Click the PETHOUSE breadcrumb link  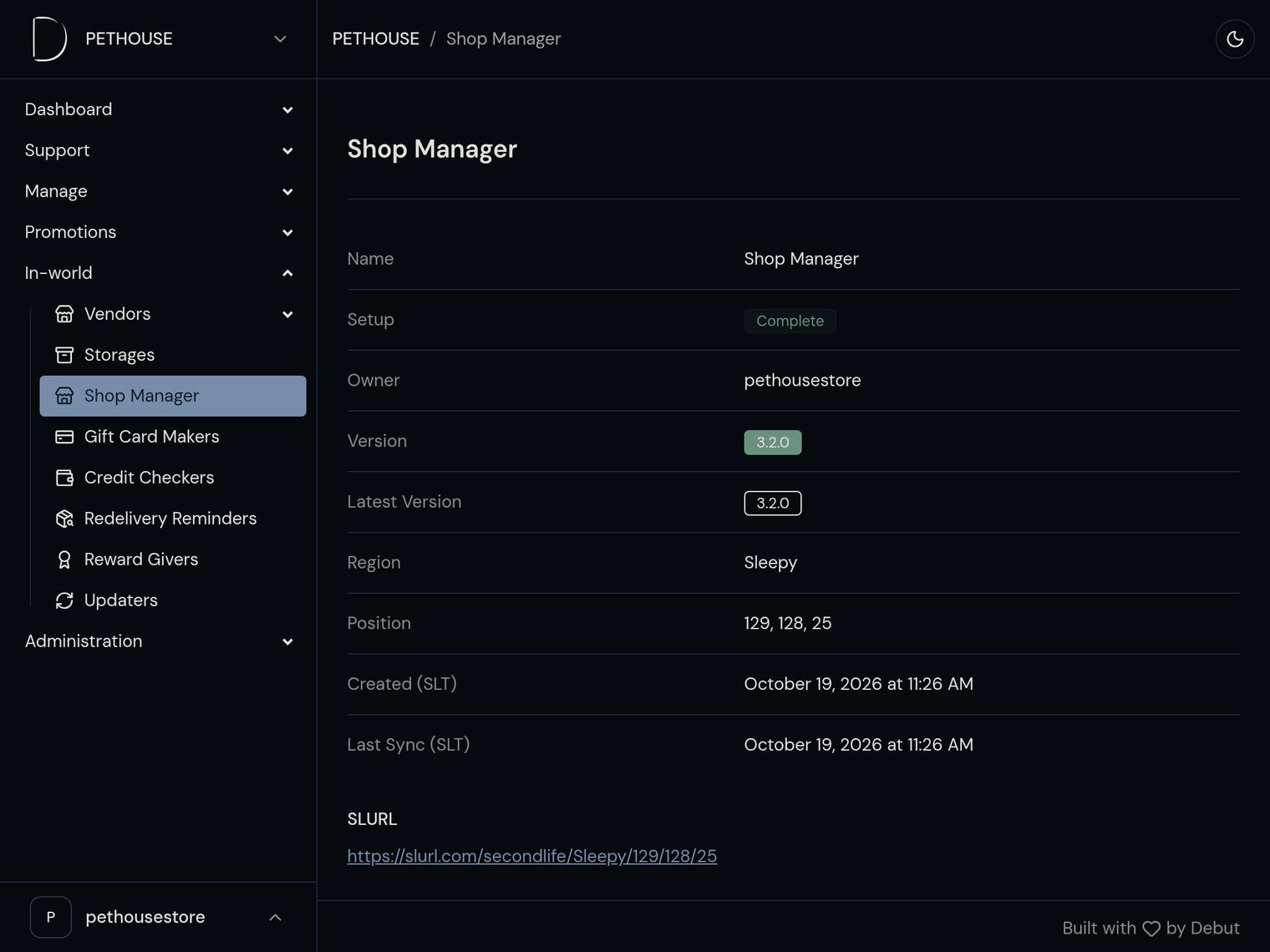tap(376, 39)
